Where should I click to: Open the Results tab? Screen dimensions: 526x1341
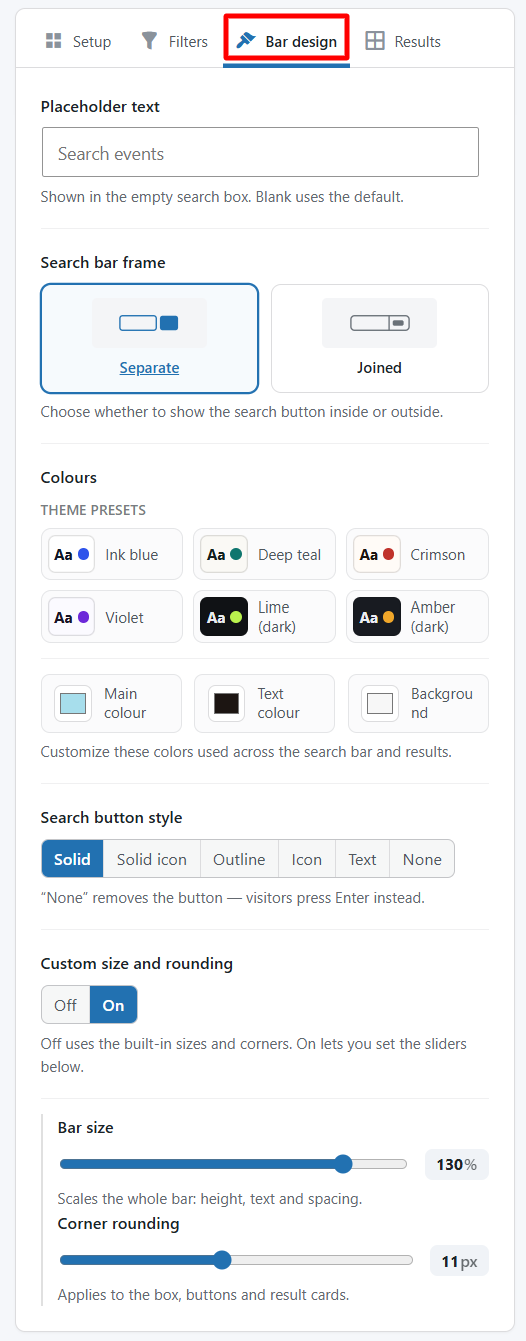pos(403,41)
